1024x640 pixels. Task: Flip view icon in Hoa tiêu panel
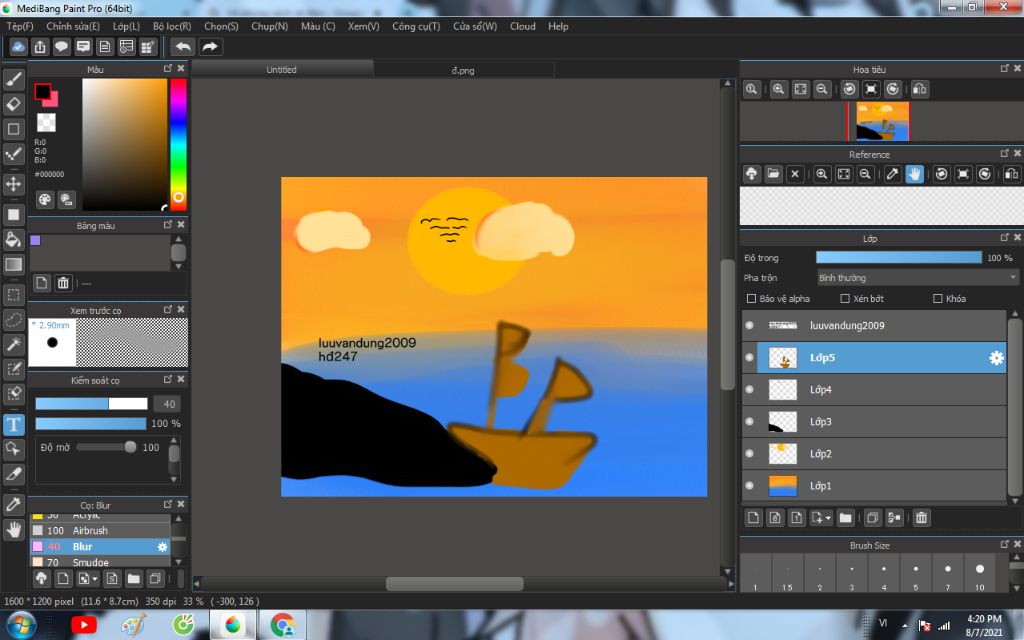coord(920,89)
